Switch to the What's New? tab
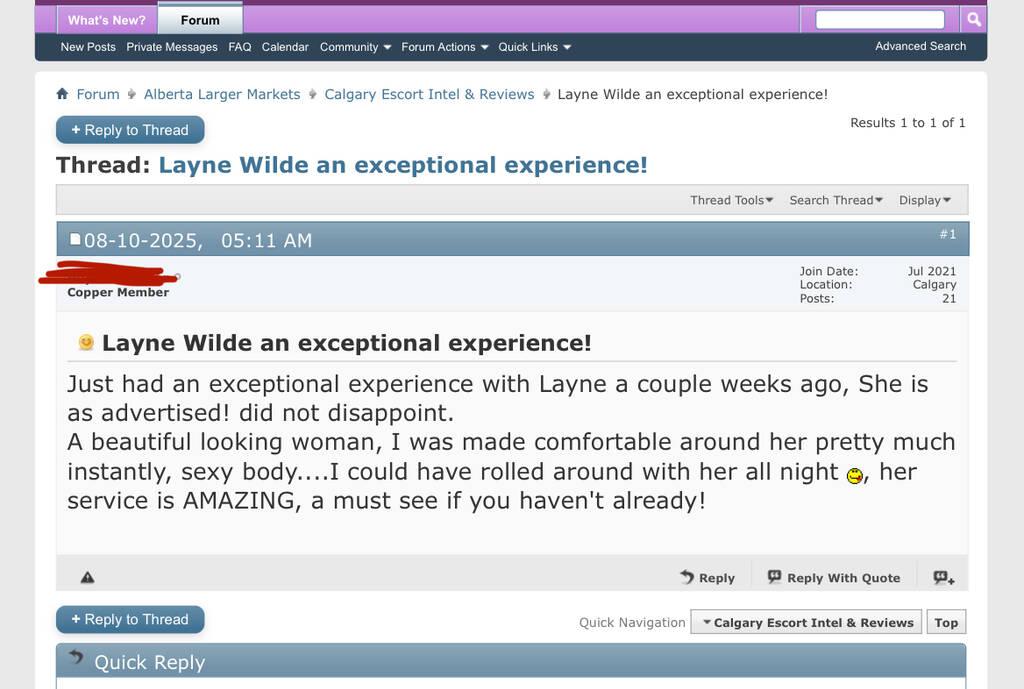Viewport: 1024px width, 689px height. pyautogui.click(x=106, y=20)
